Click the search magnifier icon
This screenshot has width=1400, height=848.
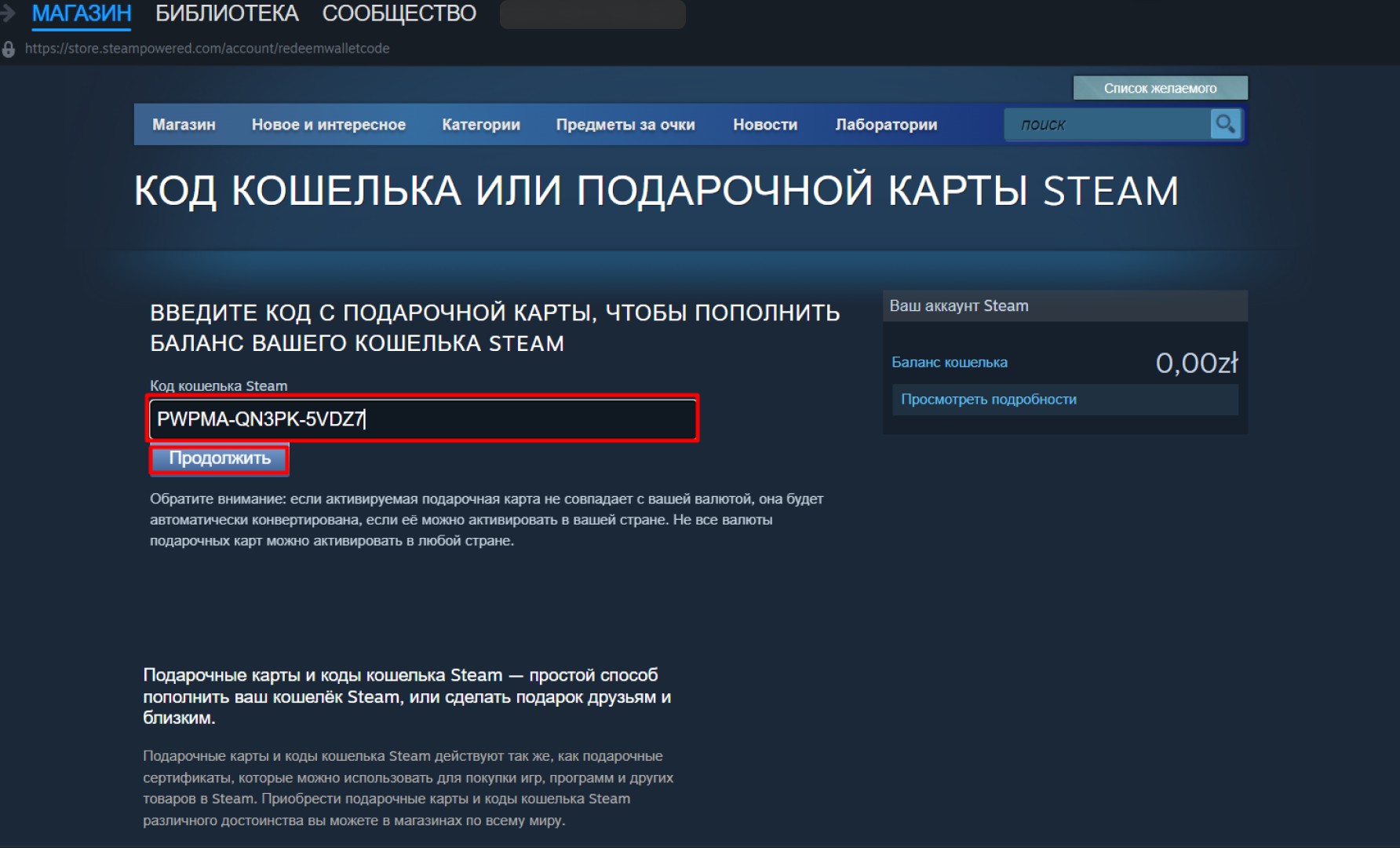(x=1225, y=124)
